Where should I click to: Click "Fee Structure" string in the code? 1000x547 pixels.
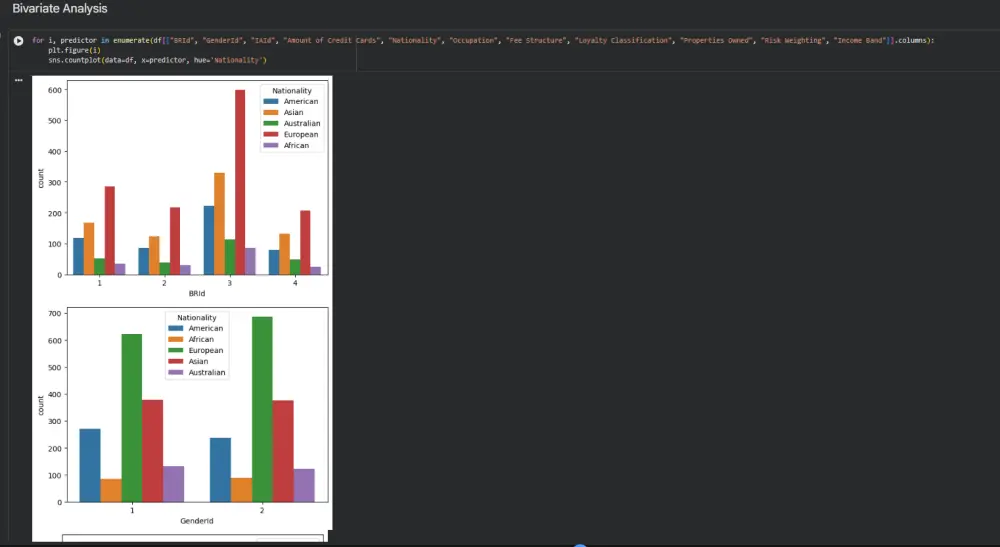tap(536, 40)
